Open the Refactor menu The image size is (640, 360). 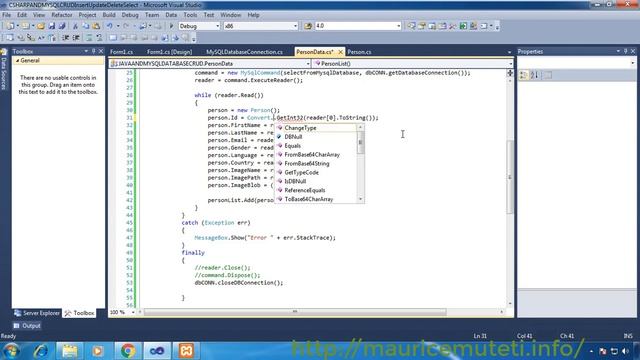click(x=62, y=15)
